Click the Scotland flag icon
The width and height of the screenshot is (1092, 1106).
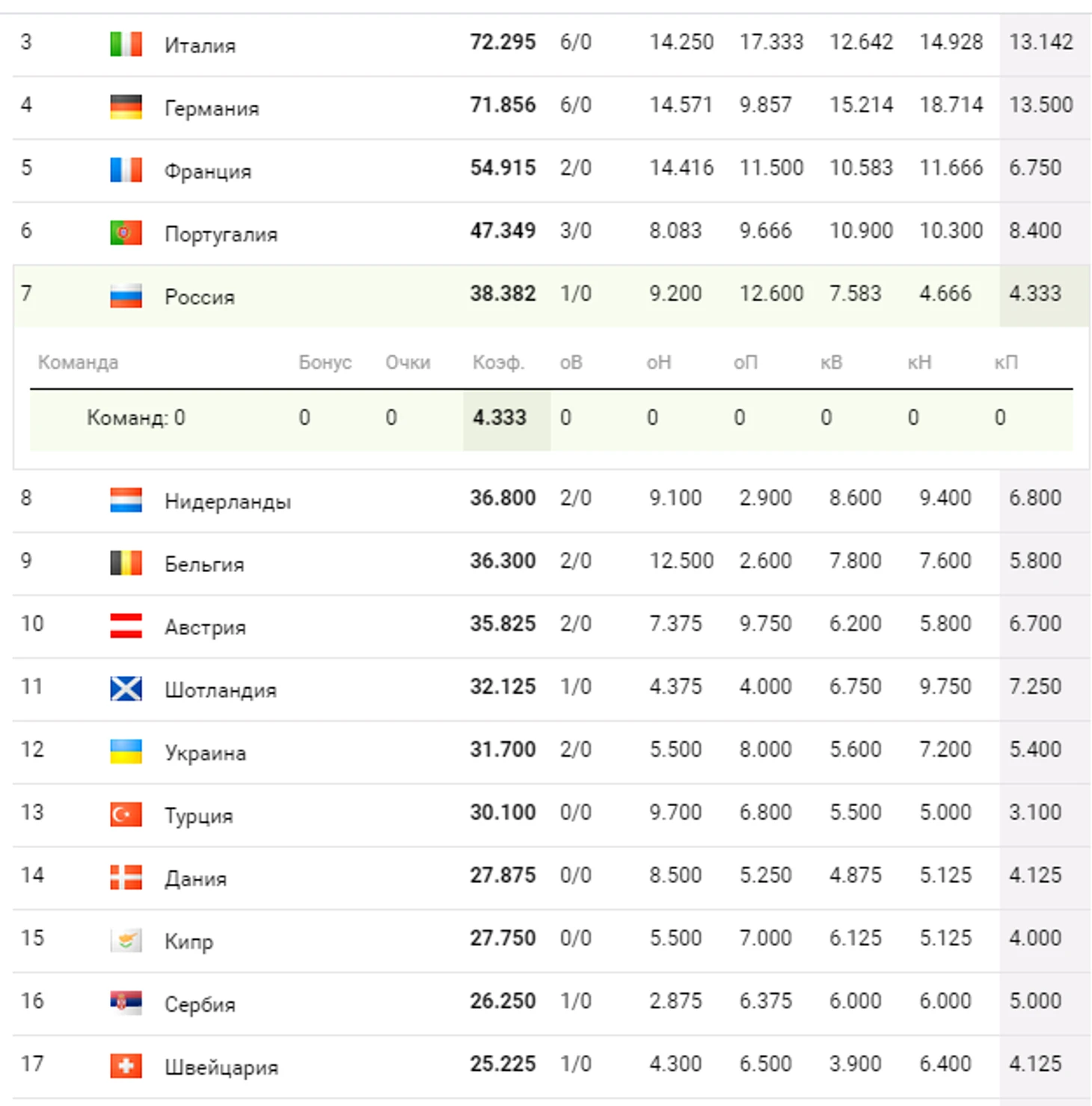(126, 689)
